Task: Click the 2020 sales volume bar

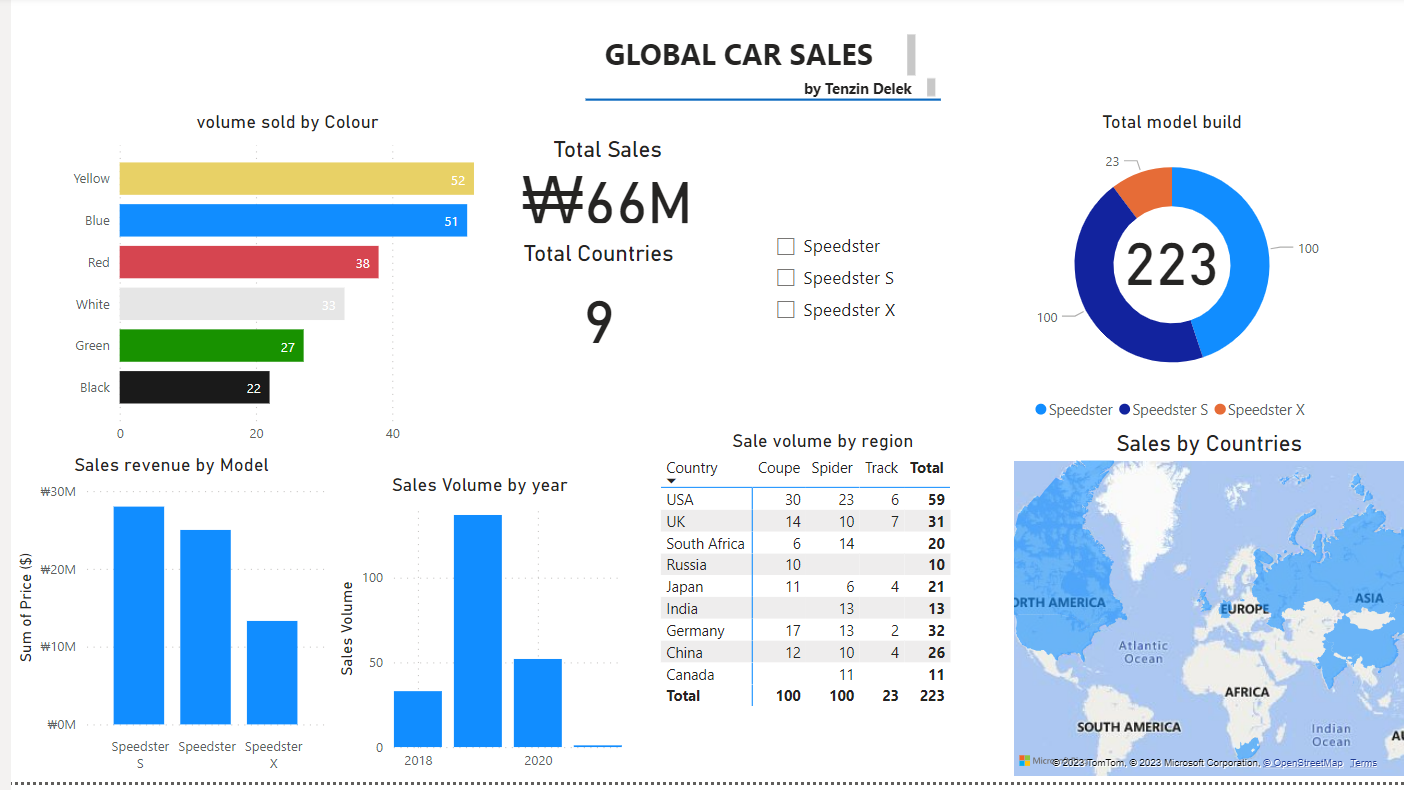Action: tap(538, 703)
